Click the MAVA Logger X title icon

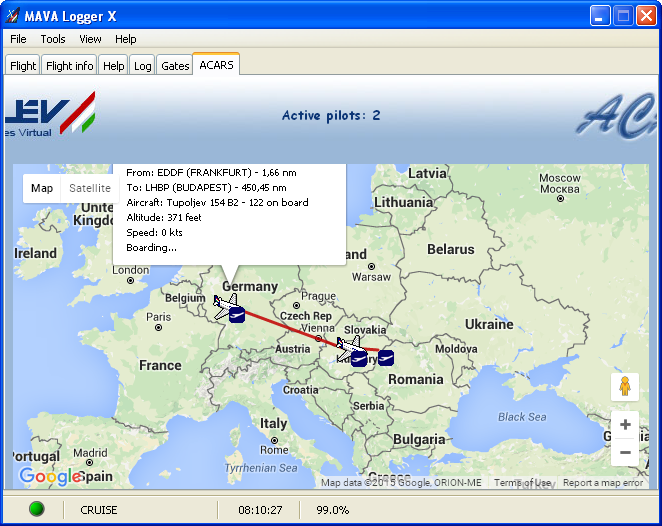pyautogui.click(x=13, y=16)
